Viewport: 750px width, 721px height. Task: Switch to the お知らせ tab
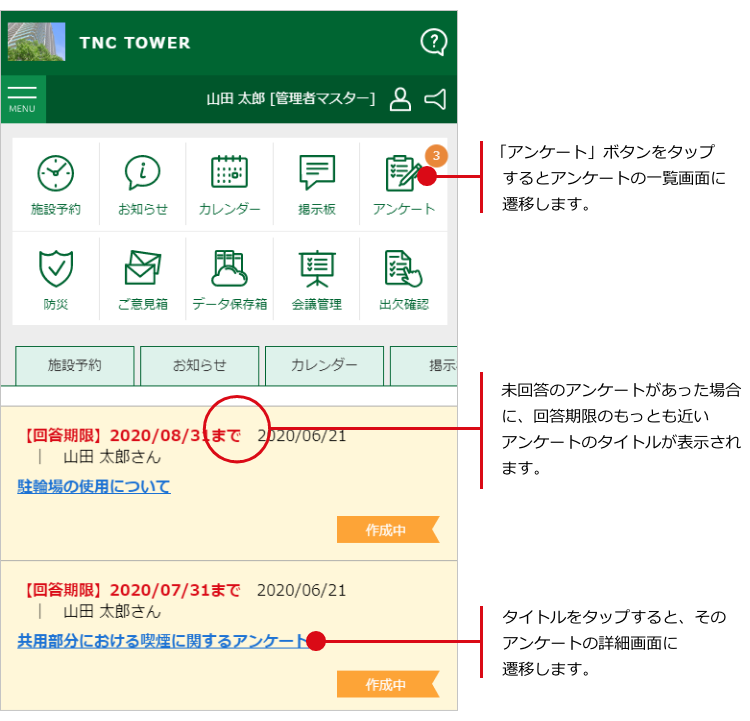(x=199, y=366)
